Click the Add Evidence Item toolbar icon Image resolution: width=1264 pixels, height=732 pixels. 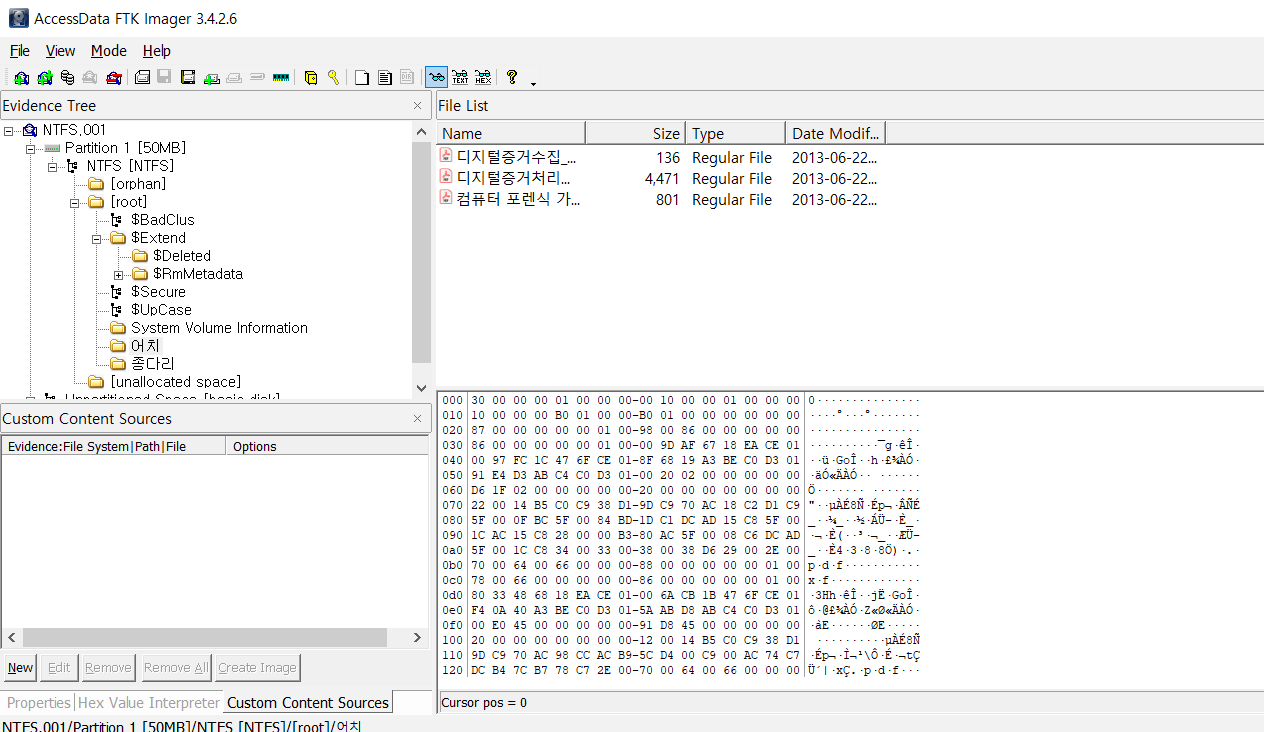coord(21,77)
